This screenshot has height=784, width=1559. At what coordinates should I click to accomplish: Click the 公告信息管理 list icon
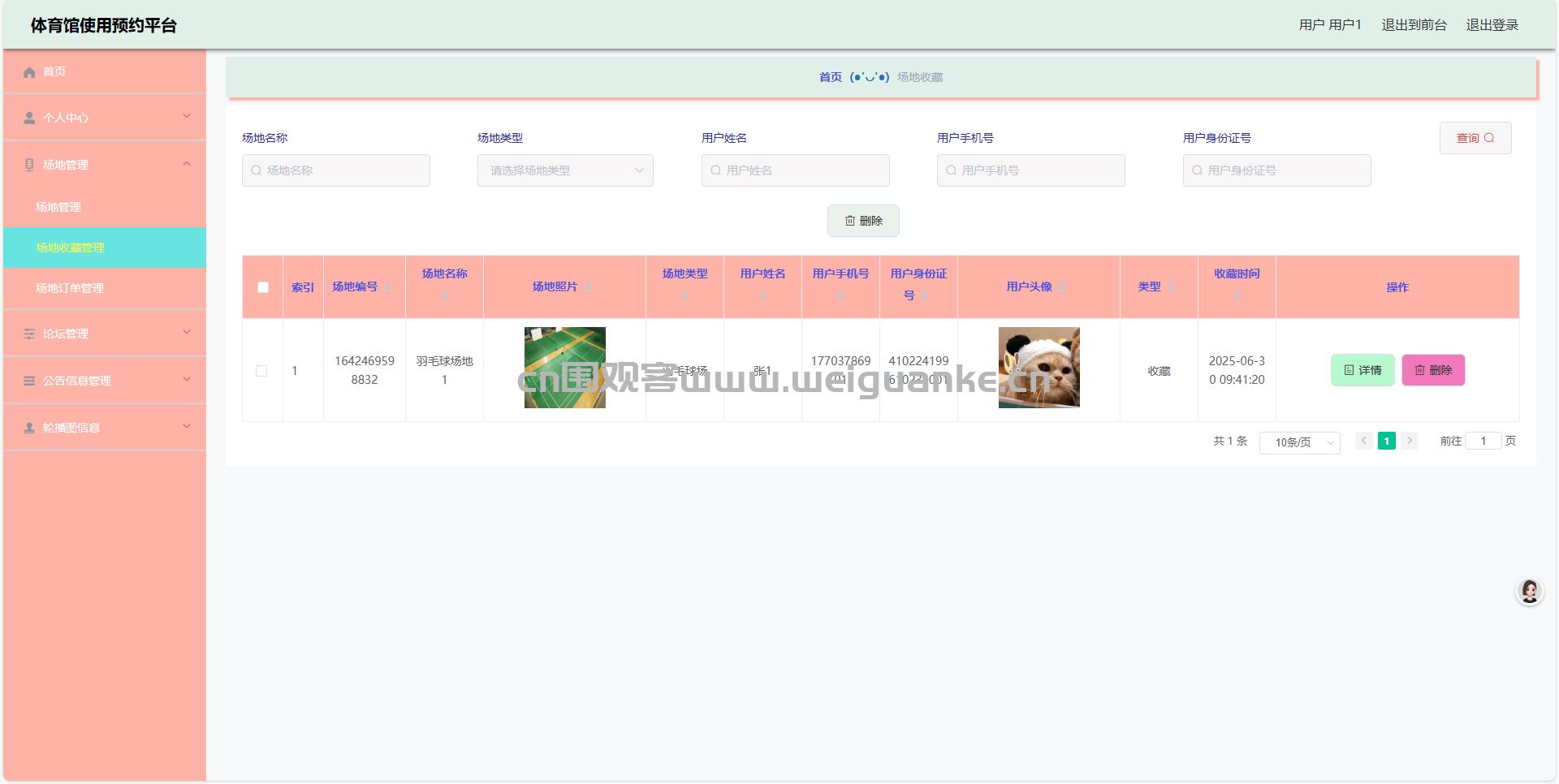pyautogui.click(x=29, y=381)
